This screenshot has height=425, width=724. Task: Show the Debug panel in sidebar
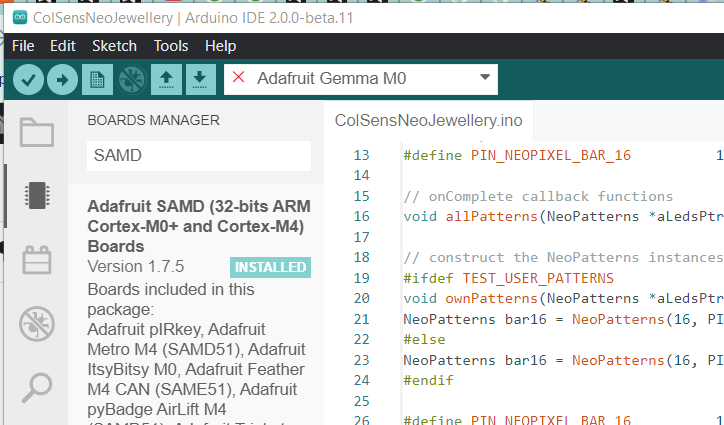(37, 323)
